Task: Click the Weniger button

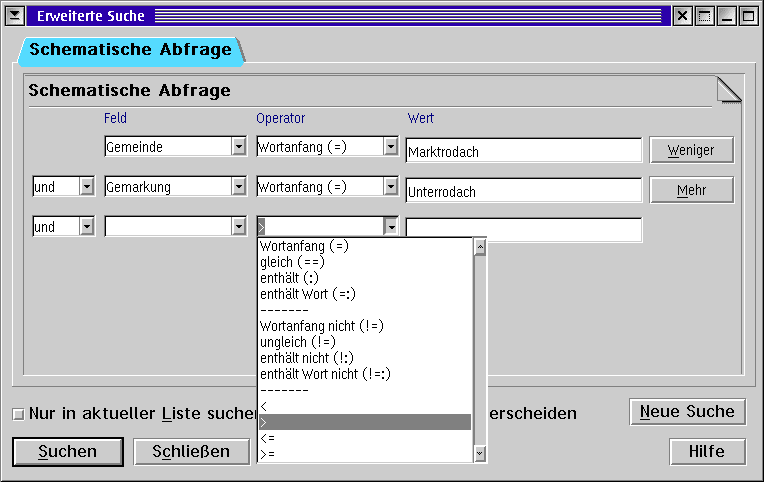Action: (x=691, y=150)
